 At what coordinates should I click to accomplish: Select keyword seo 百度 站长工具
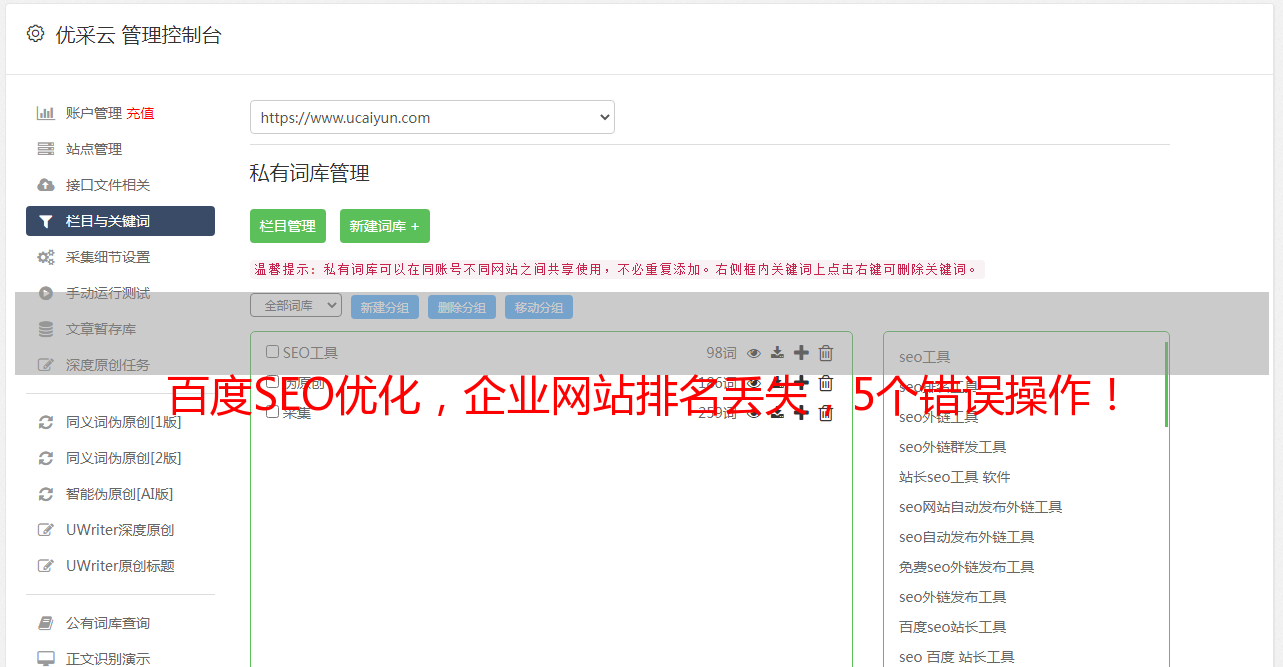click(x=956, y=657)
